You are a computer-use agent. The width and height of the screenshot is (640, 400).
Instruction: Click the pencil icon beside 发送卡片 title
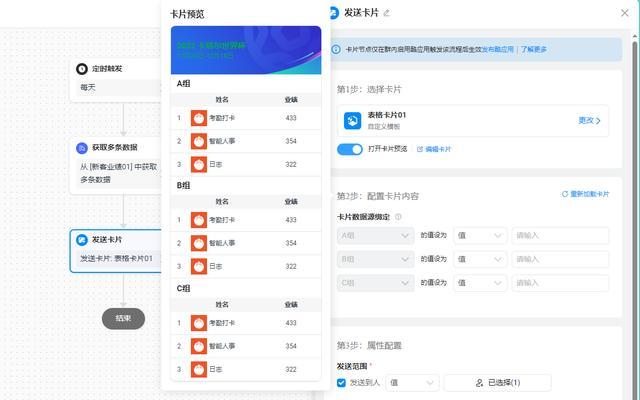387,12
